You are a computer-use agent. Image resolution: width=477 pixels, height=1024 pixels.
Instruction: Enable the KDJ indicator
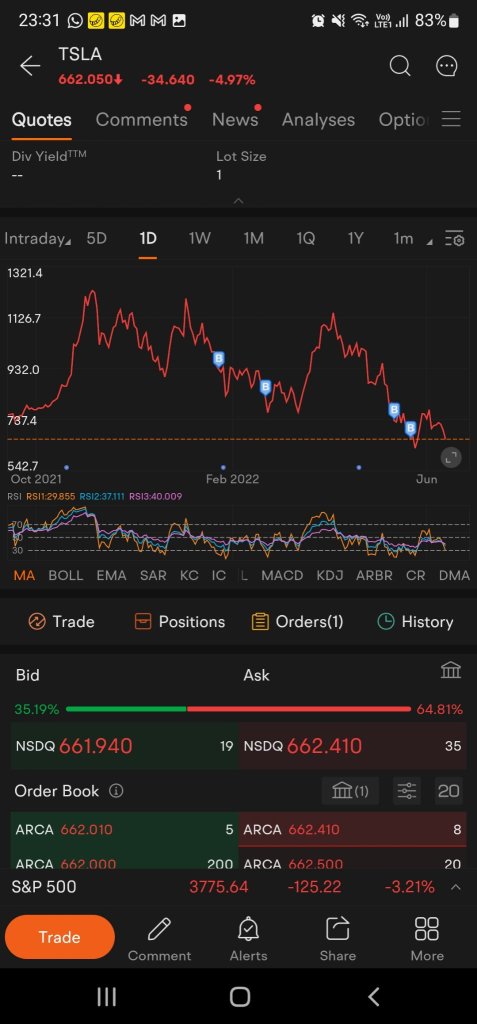330,575
